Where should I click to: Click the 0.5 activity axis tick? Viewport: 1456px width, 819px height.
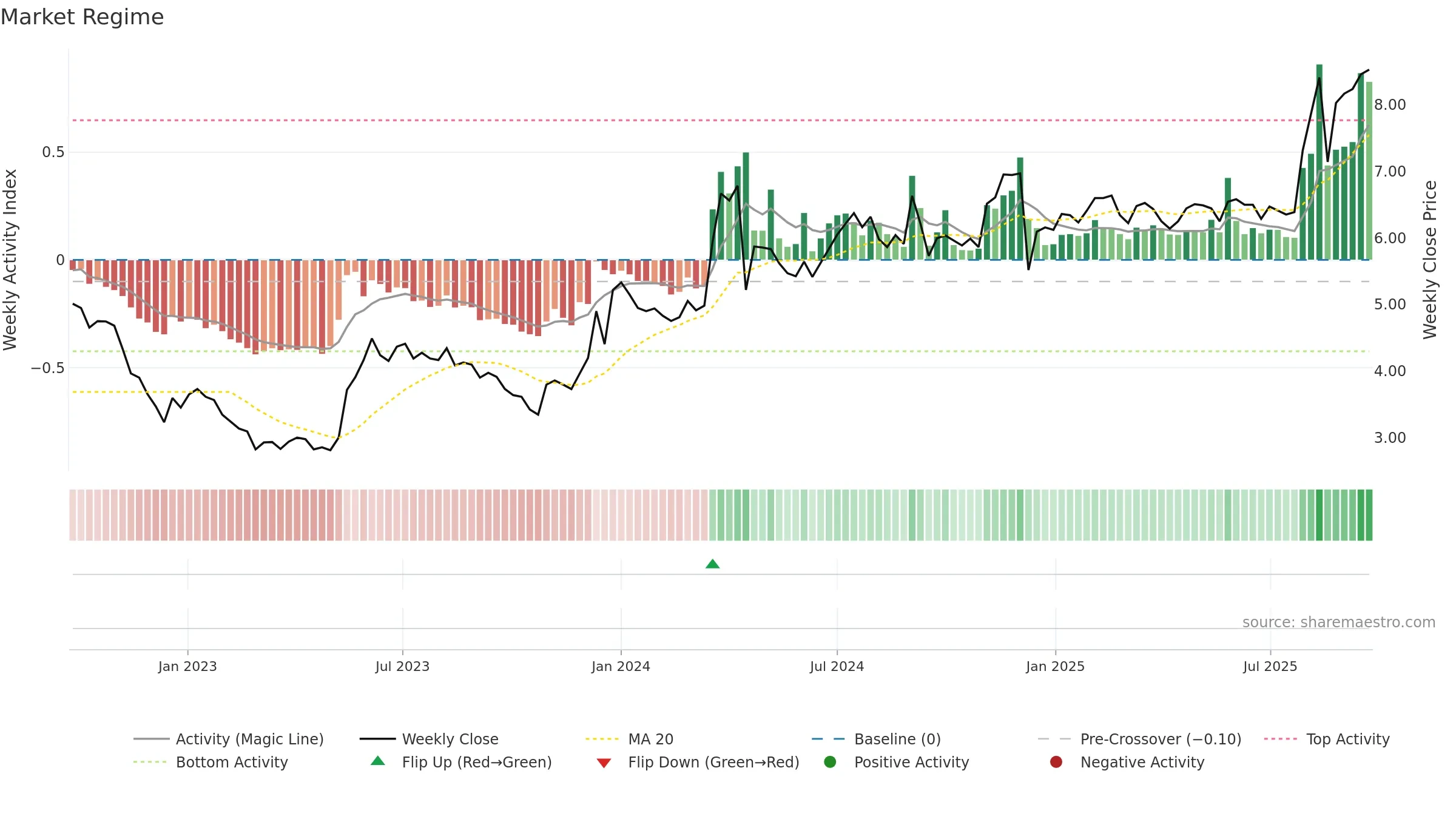(53, 152)
